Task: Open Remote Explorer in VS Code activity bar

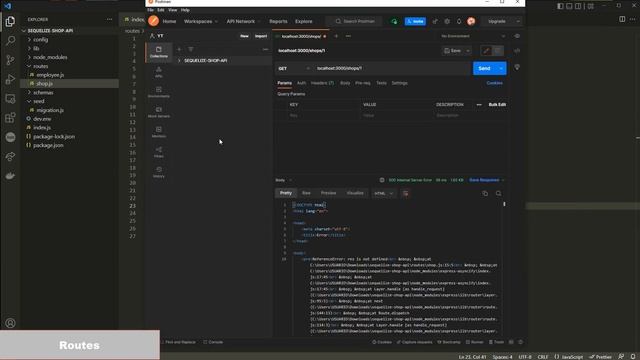Action: click(x=10, y=98)
